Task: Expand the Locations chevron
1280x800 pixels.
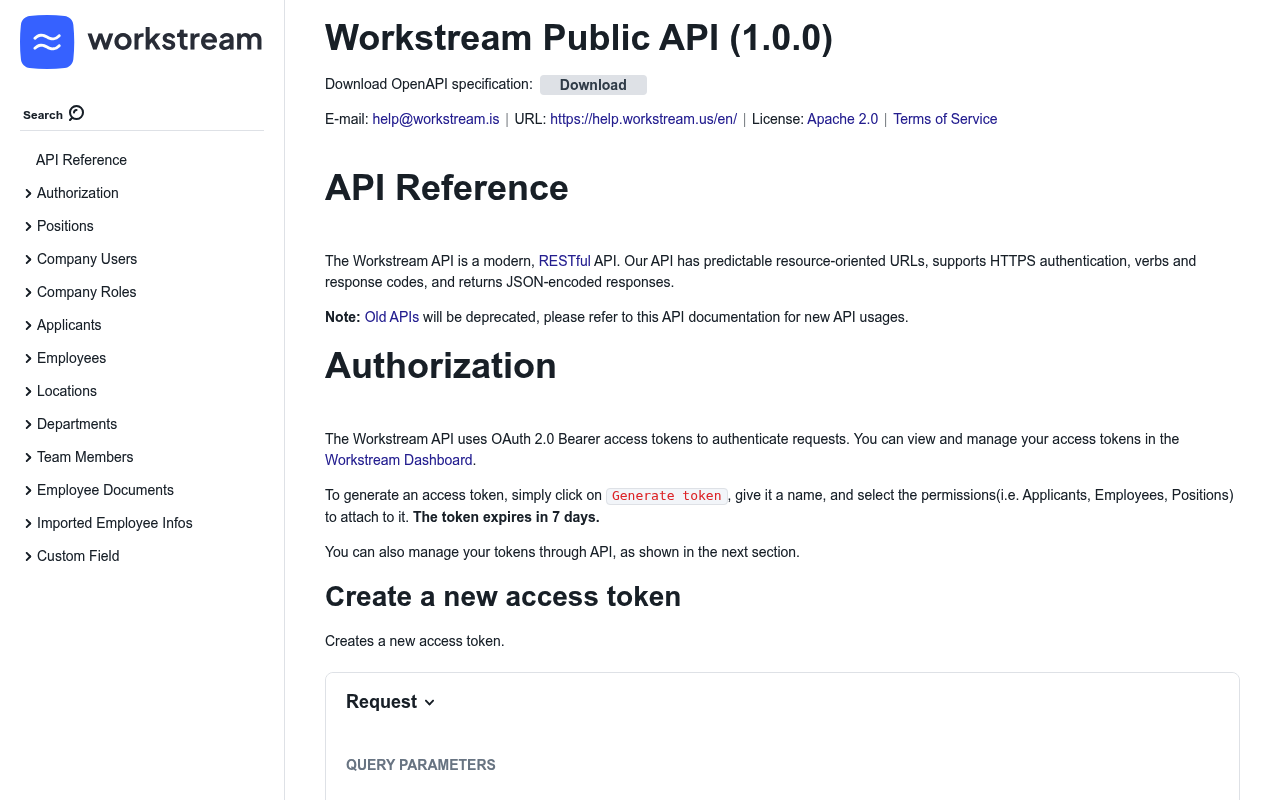Action: pos(28,392)
